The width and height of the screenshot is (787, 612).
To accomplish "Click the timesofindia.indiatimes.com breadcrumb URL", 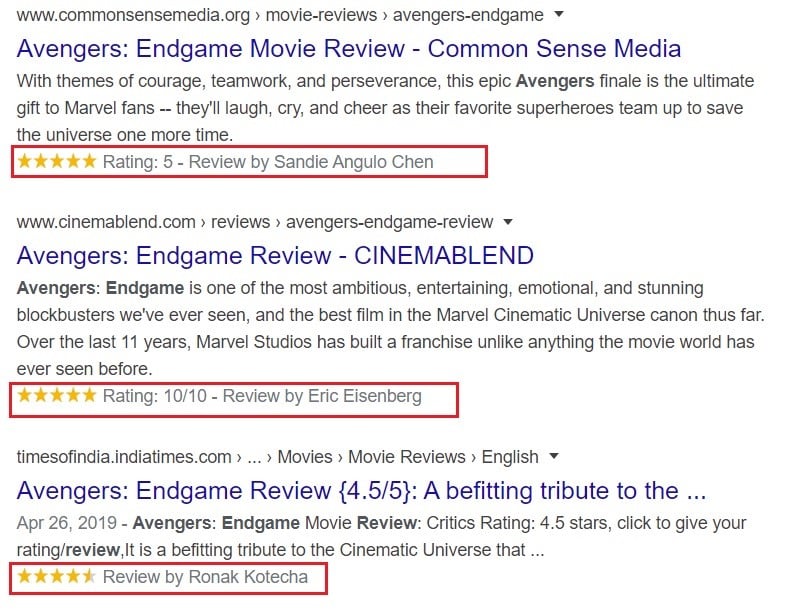I will tap(124, 457).
